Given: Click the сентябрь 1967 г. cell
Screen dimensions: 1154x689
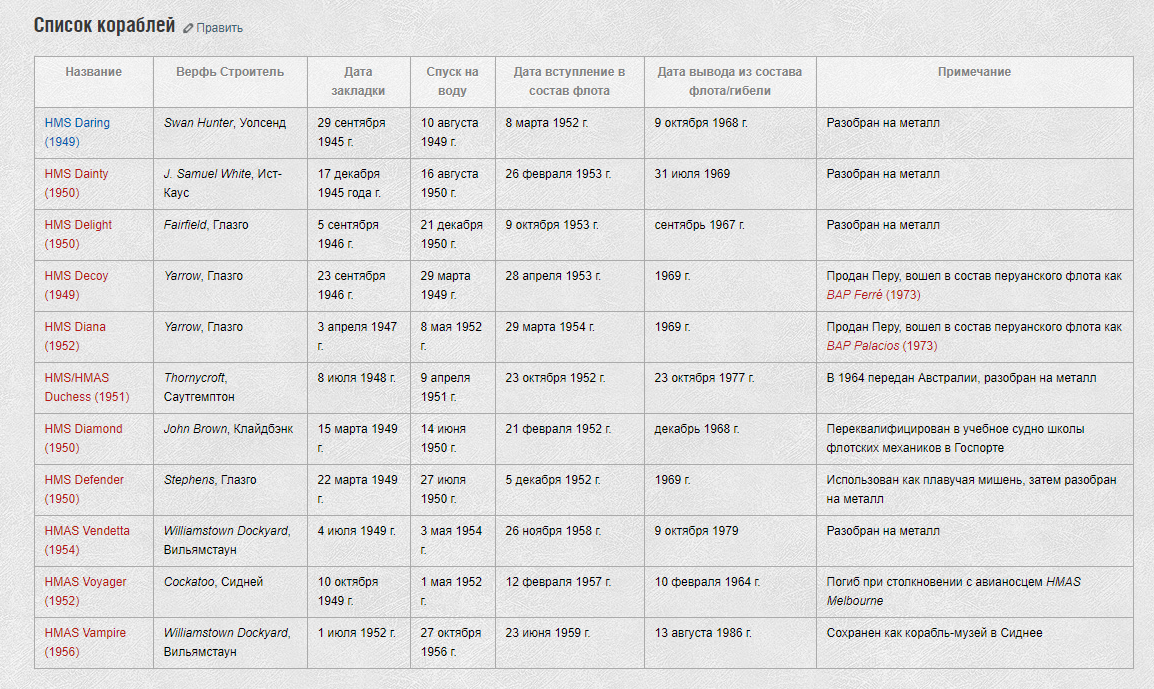Looking at the screenshot, I should tap(730, 234).
